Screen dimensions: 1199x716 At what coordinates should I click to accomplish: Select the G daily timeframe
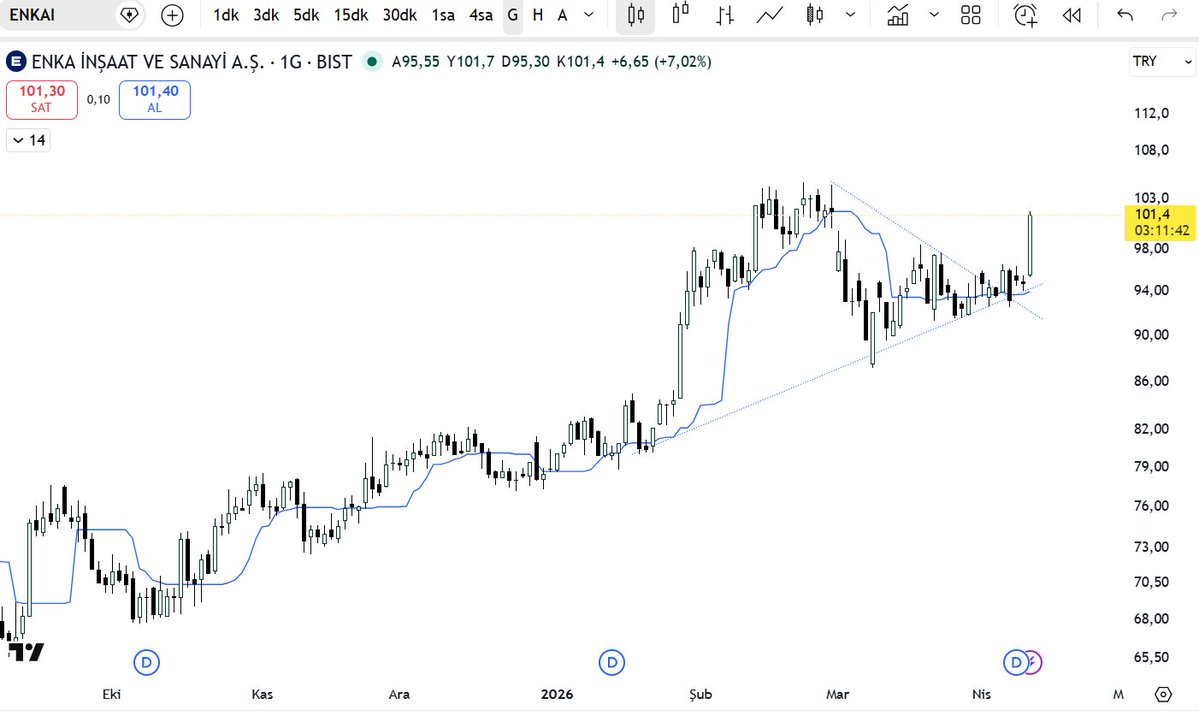click(x=512, y=15)
